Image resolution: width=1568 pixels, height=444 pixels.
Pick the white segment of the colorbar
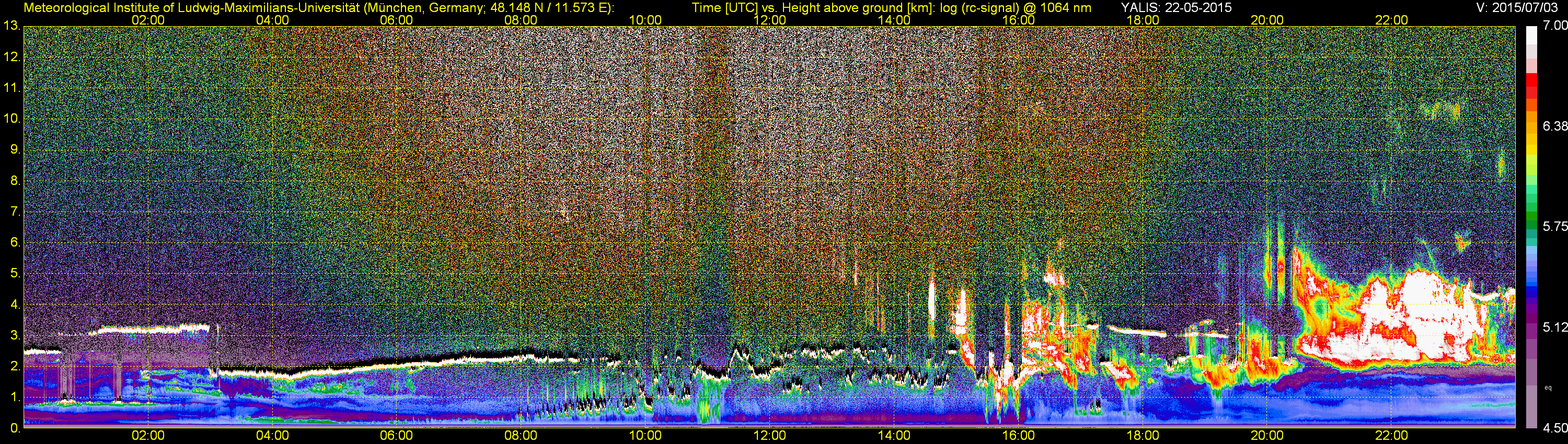(x=1531, y=36)
